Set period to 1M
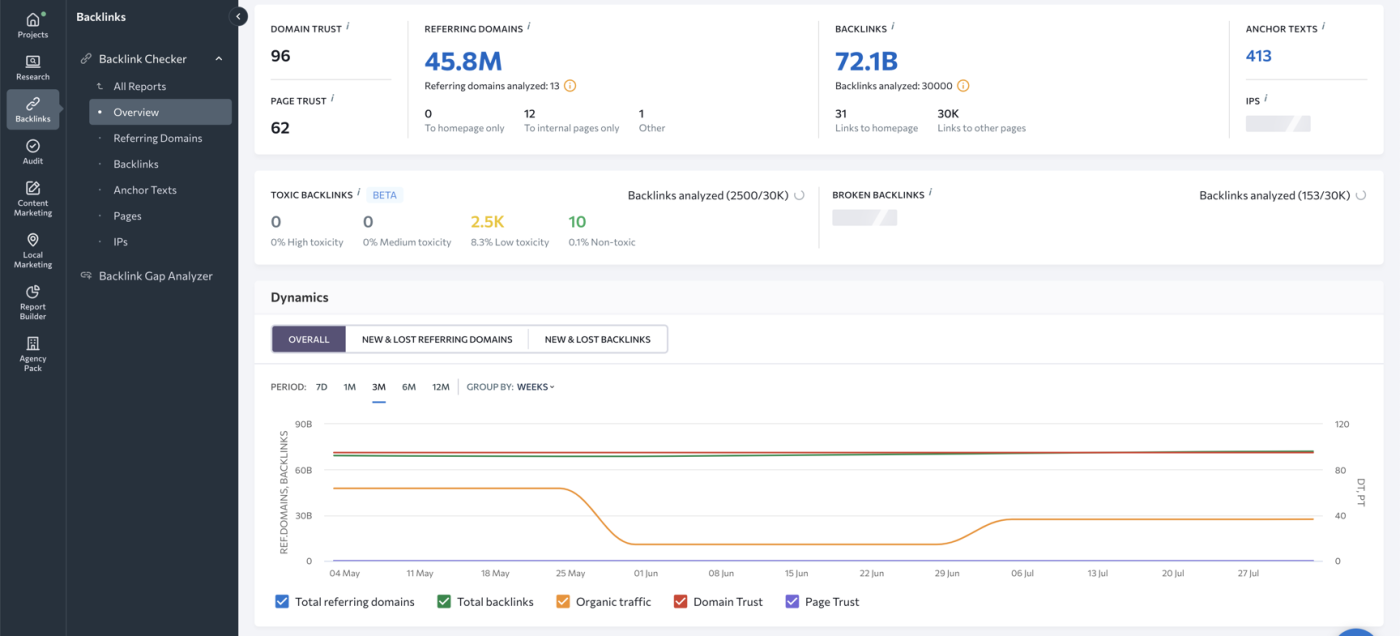The image size is (1400, 636). coord(350,387)
